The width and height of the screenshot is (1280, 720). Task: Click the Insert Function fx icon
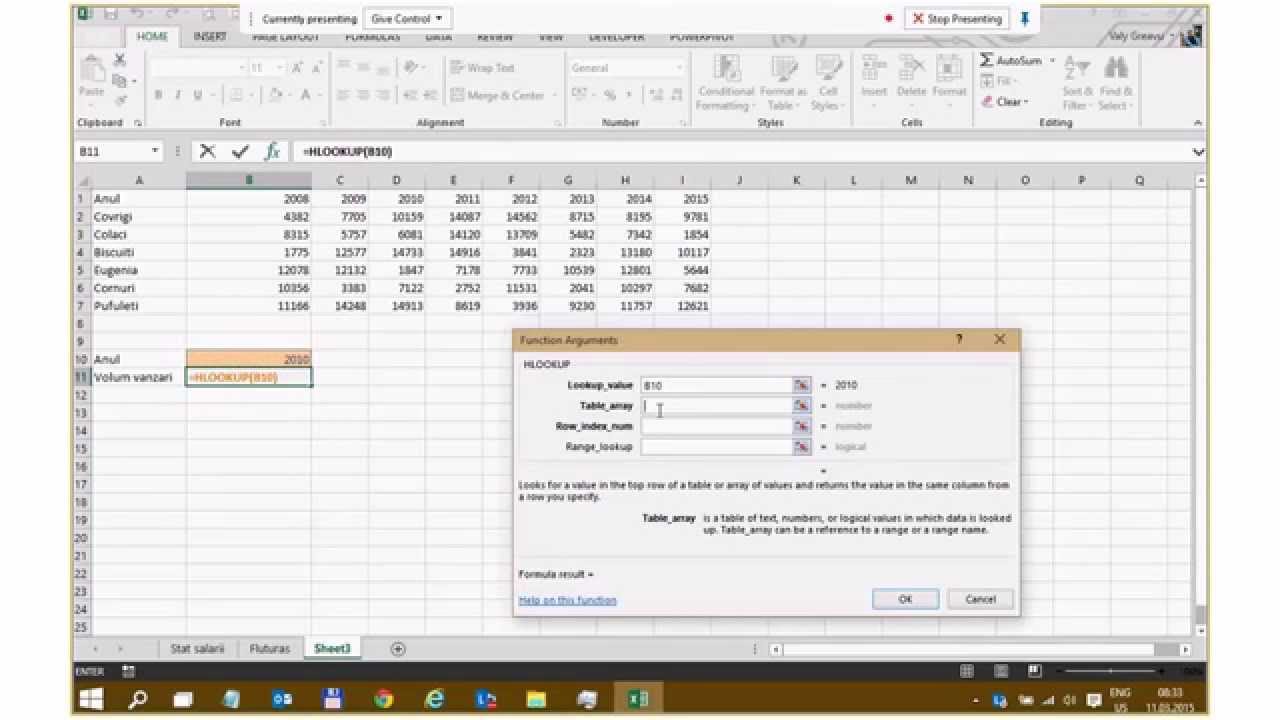coord(272,152)
